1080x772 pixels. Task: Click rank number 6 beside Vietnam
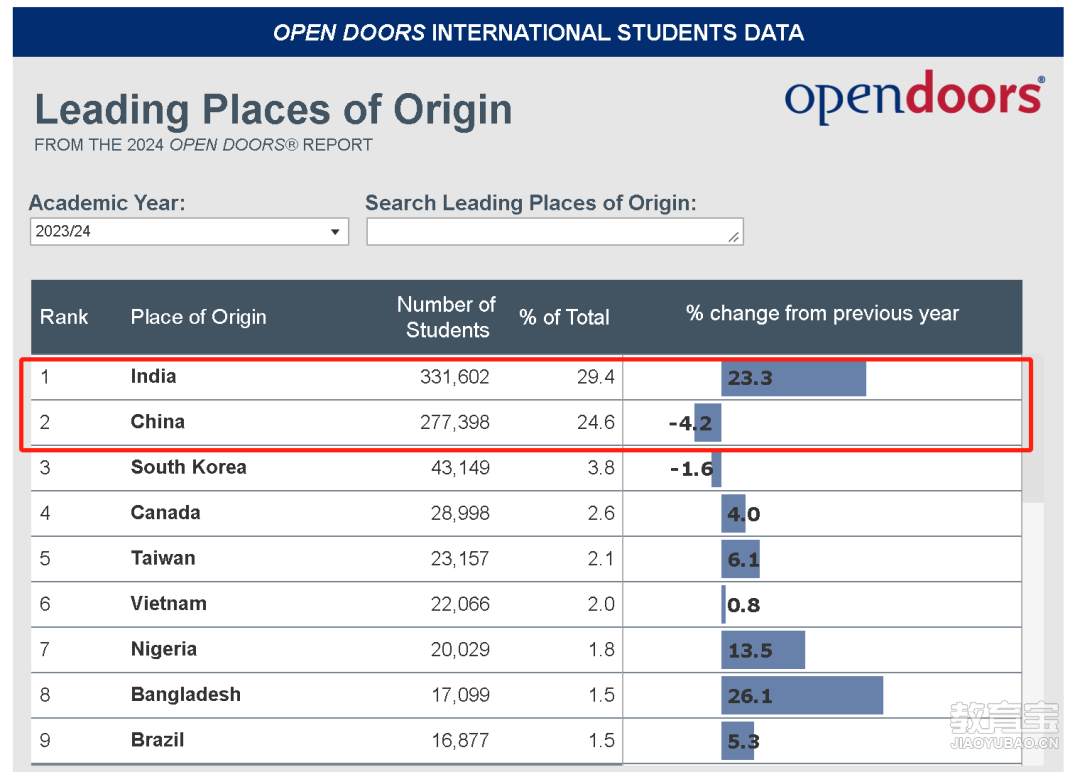click(45, 604)
